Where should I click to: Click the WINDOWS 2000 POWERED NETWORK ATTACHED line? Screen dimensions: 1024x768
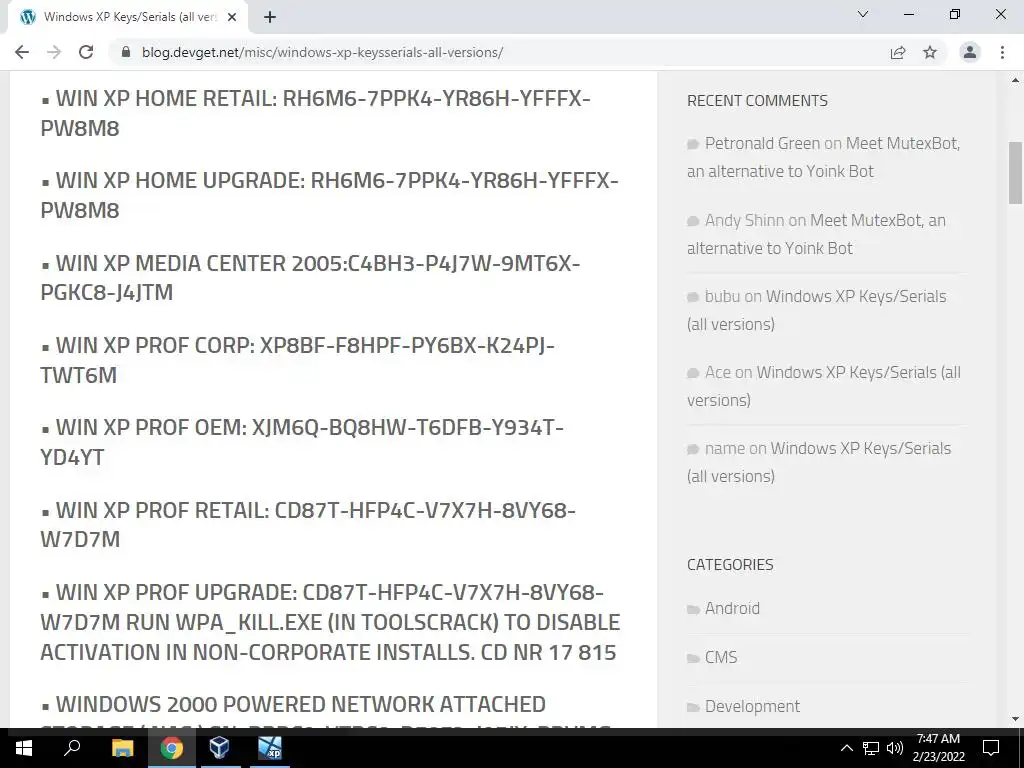click(294, 705)
